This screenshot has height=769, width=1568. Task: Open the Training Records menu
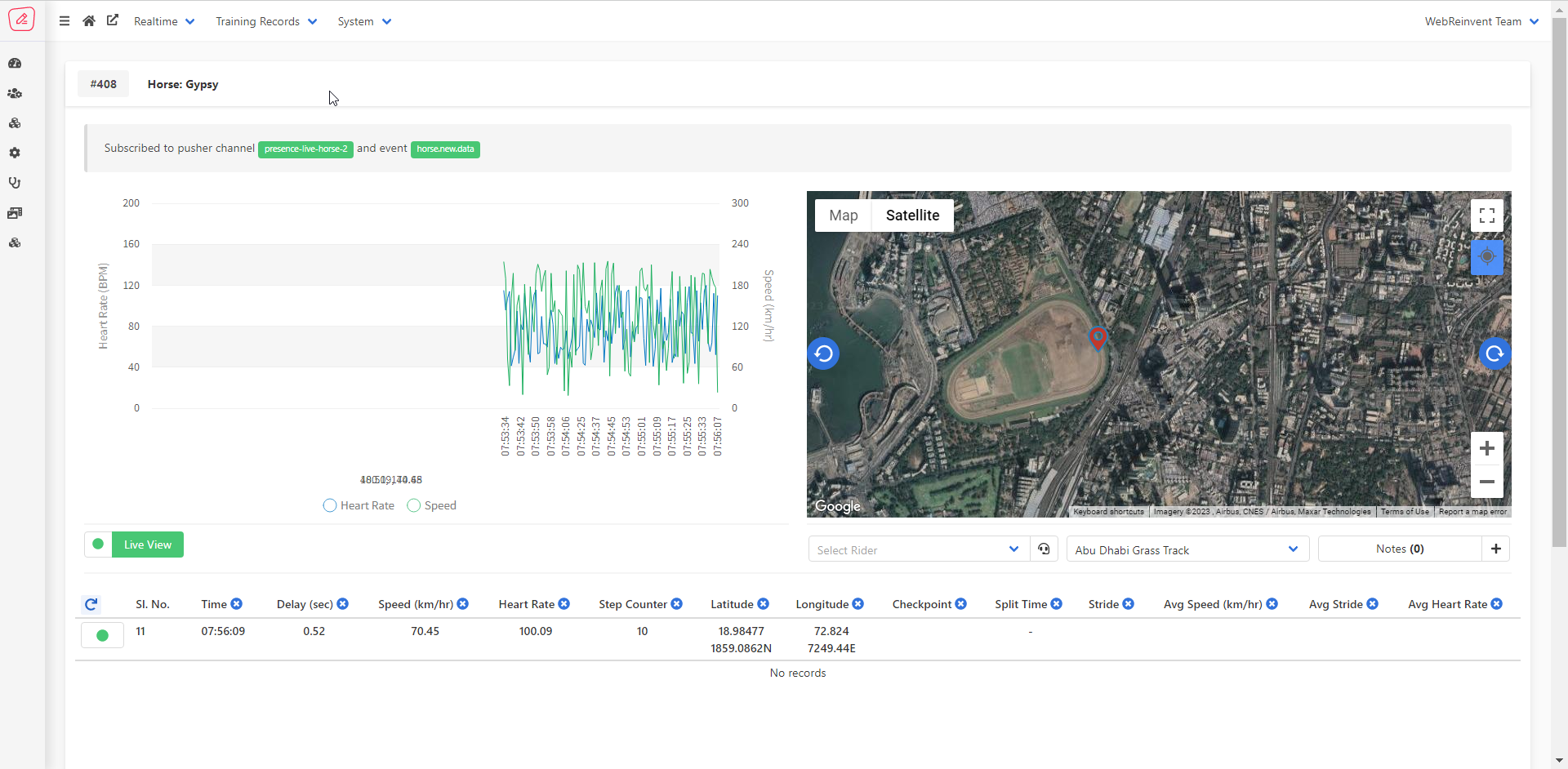265,22
